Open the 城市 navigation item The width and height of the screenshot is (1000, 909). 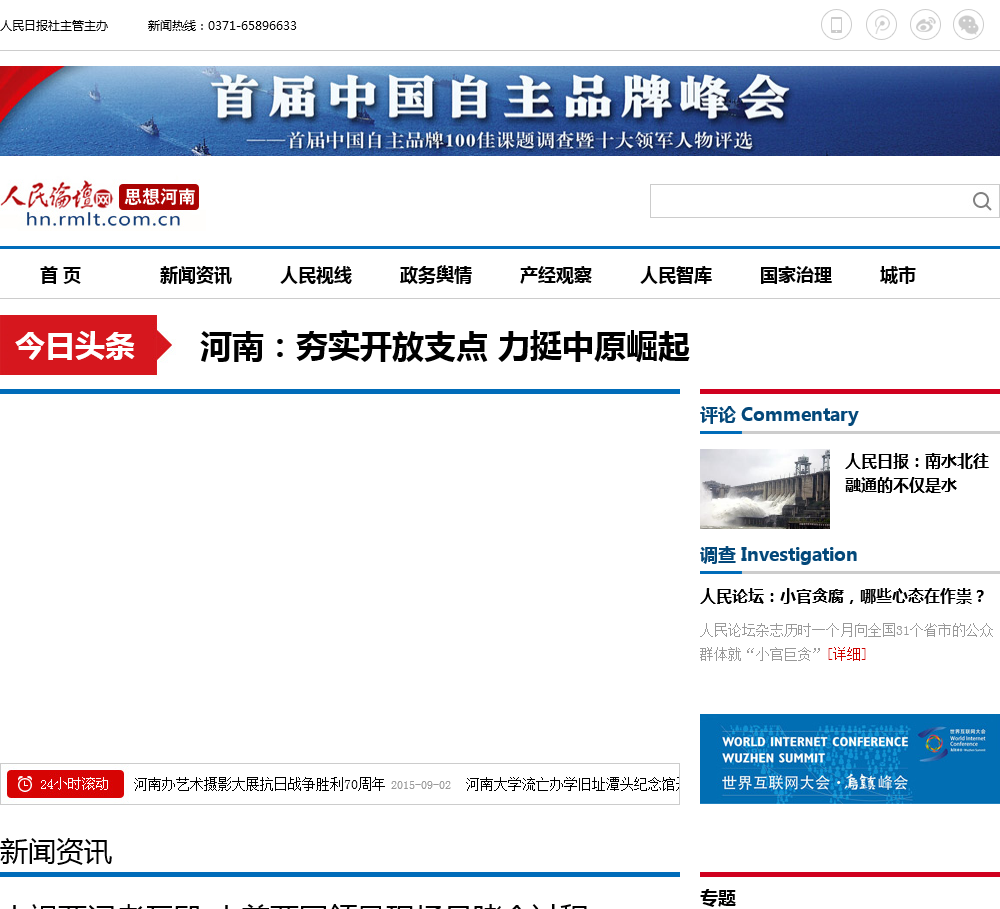tap(897, 276)
